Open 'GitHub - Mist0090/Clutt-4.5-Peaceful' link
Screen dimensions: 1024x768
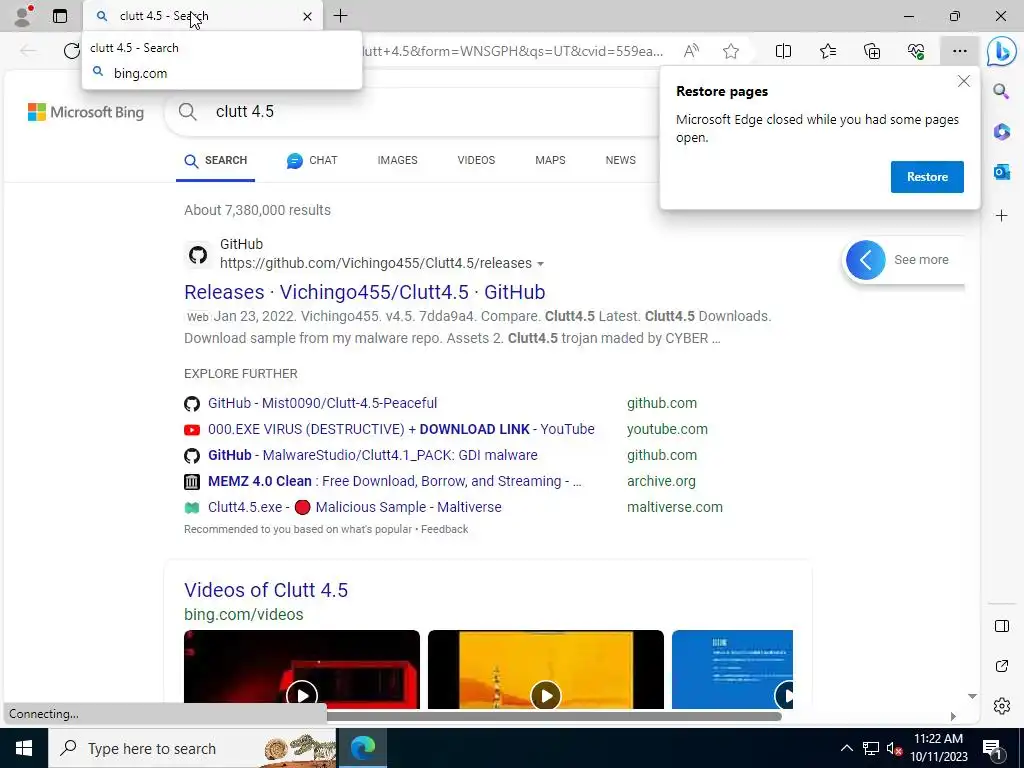coord(323,404)
